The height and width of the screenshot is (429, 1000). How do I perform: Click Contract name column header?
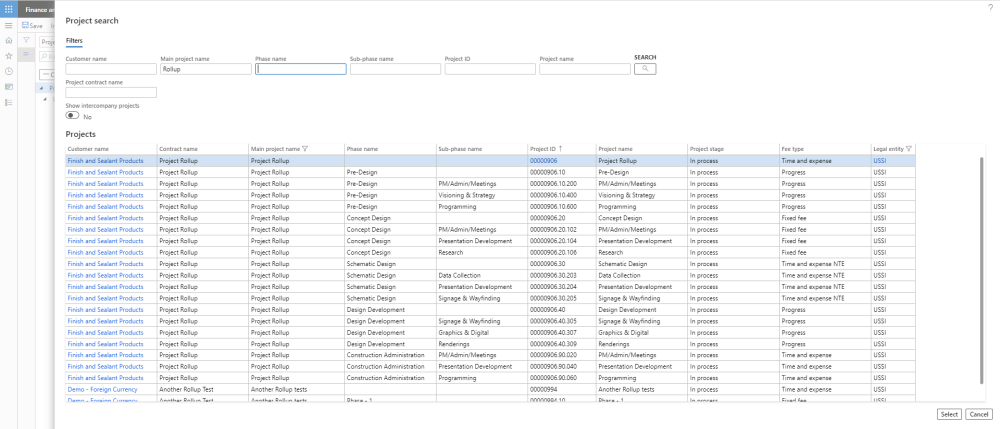(178, 149)
